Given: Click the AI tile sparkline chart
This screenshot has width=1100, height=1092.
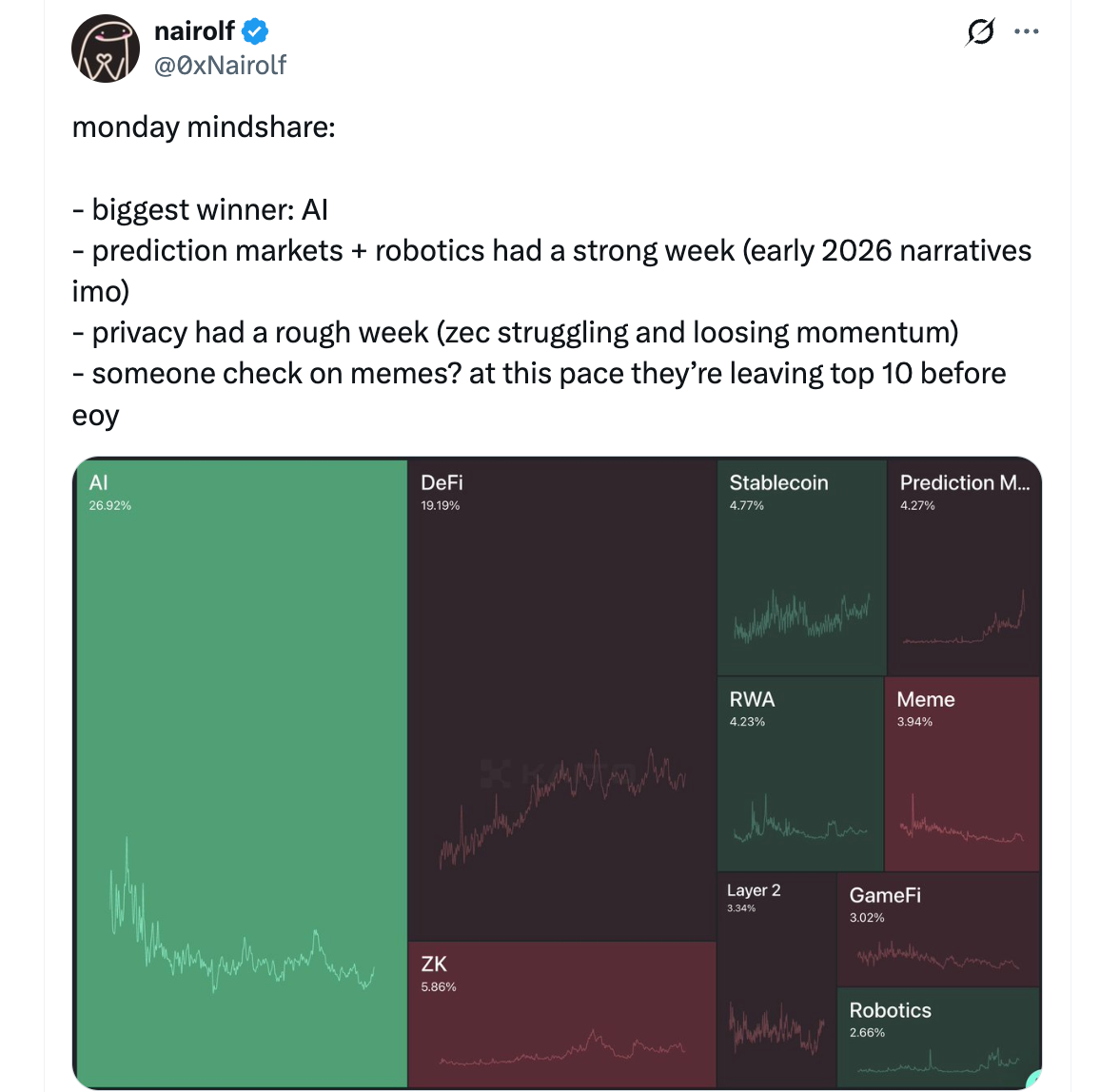Looking at the screenshot, I should (241, 932).
